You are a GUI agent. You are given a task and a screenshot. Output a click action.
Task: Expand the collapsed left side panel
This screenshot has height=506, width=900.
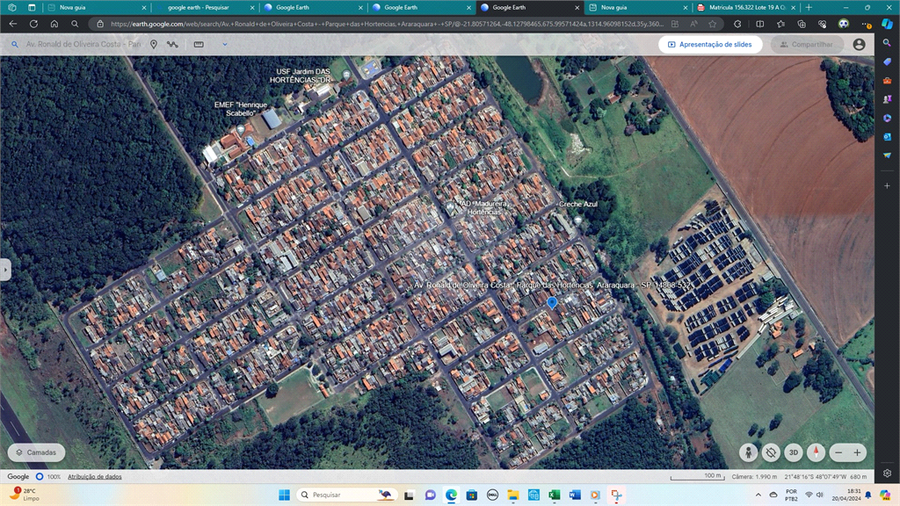point(5,269)
